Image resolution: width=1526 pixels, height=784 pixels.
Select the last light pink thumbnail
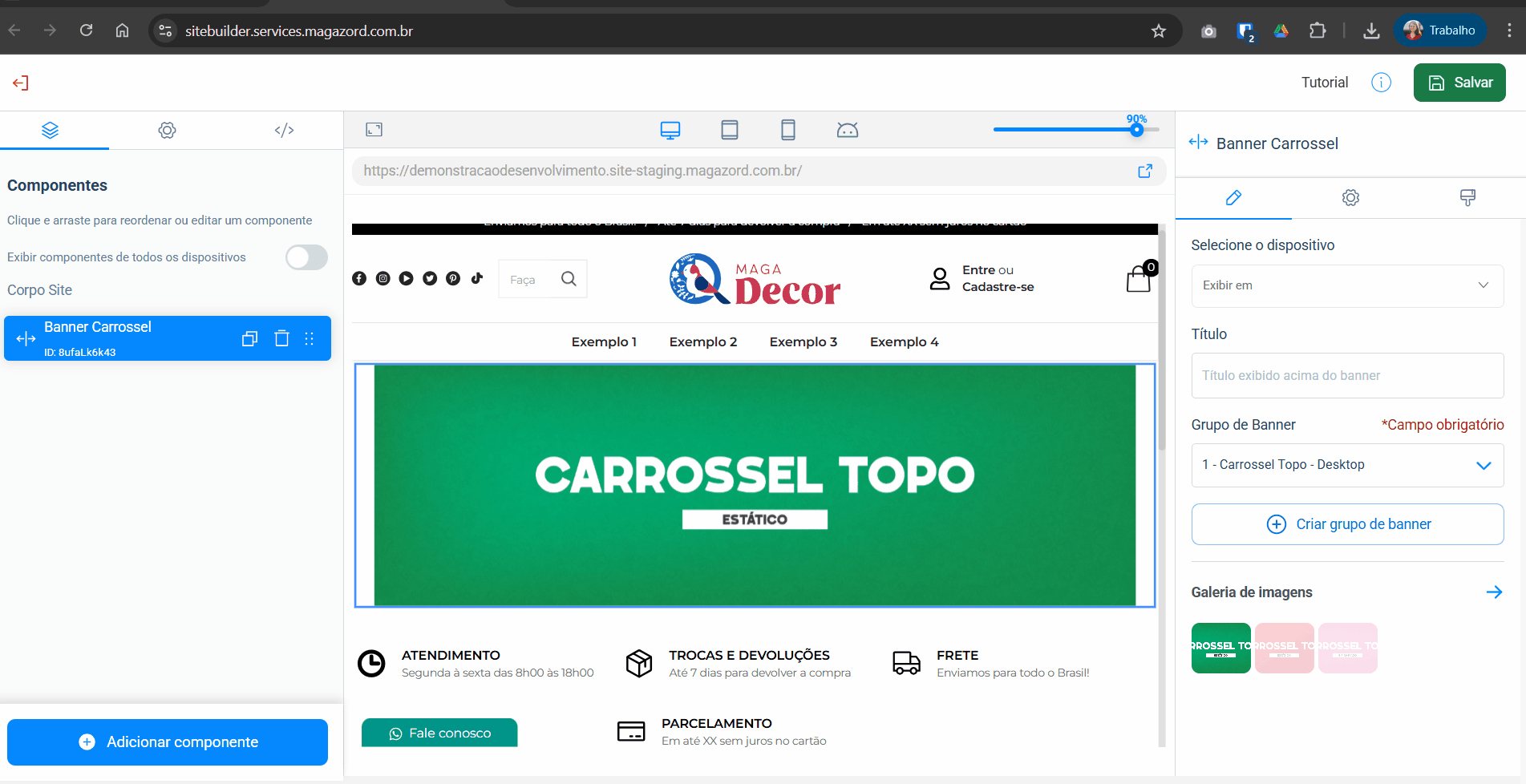click(x=1347, y=648)
